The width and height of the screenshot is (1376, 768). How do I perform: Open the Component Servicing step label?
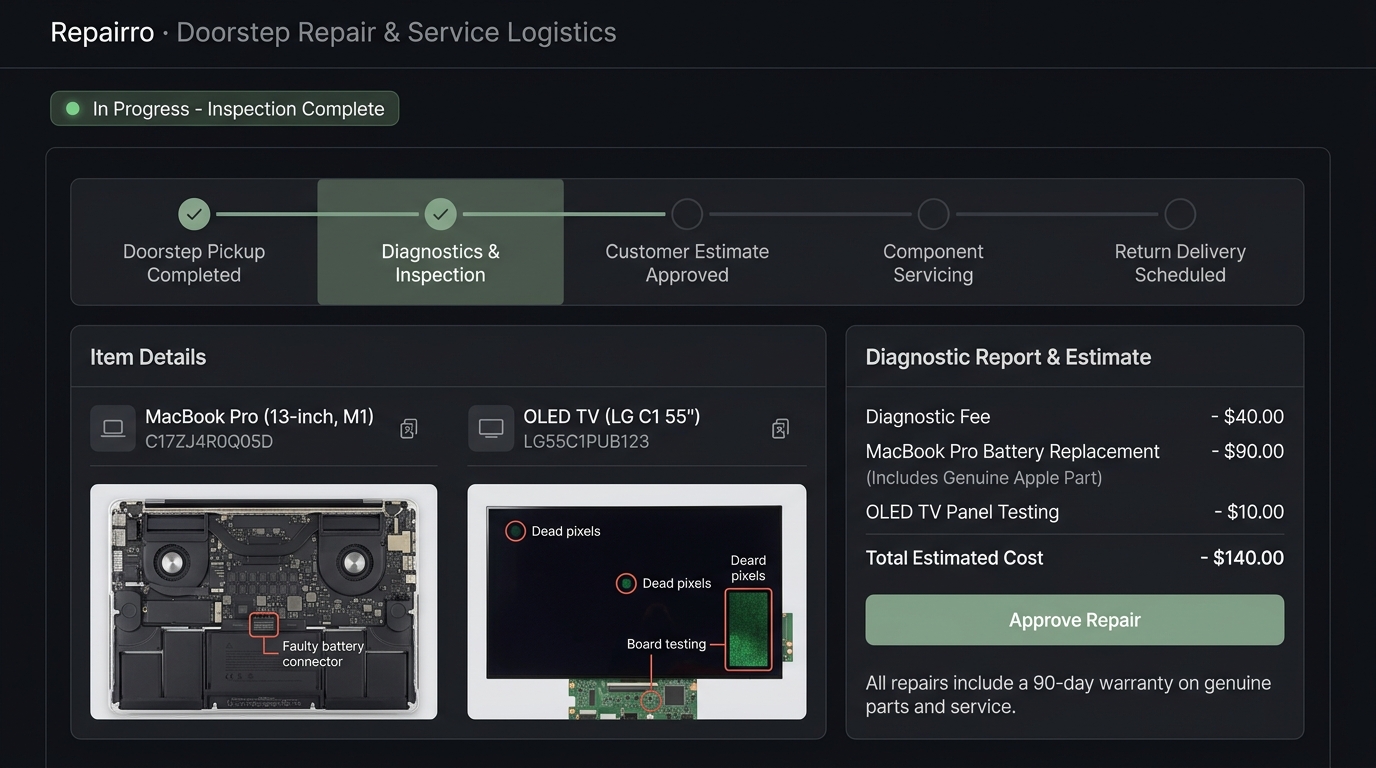(933, 263)
